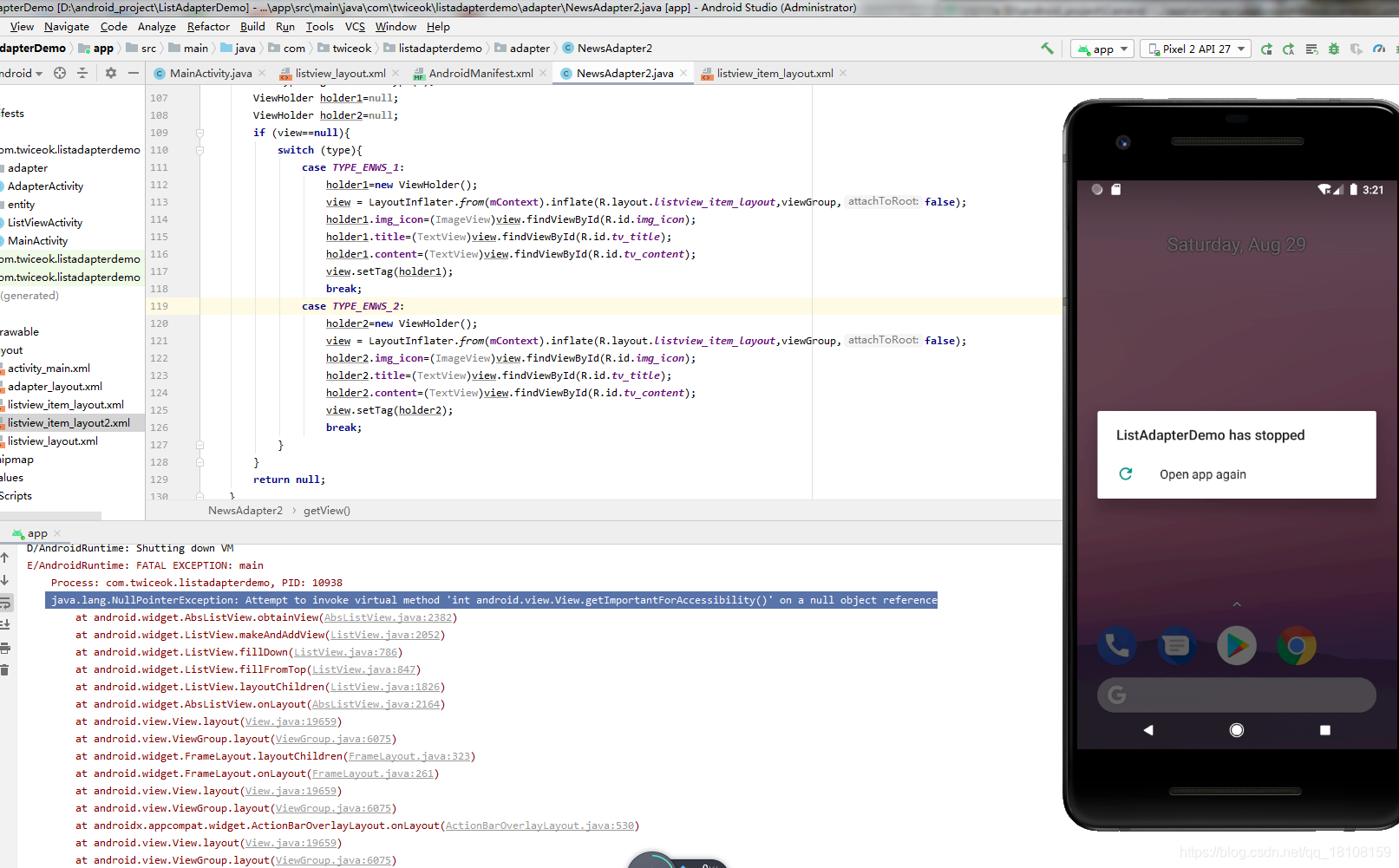Tap the emulator Recents square button

click(x=1325, y=730)
